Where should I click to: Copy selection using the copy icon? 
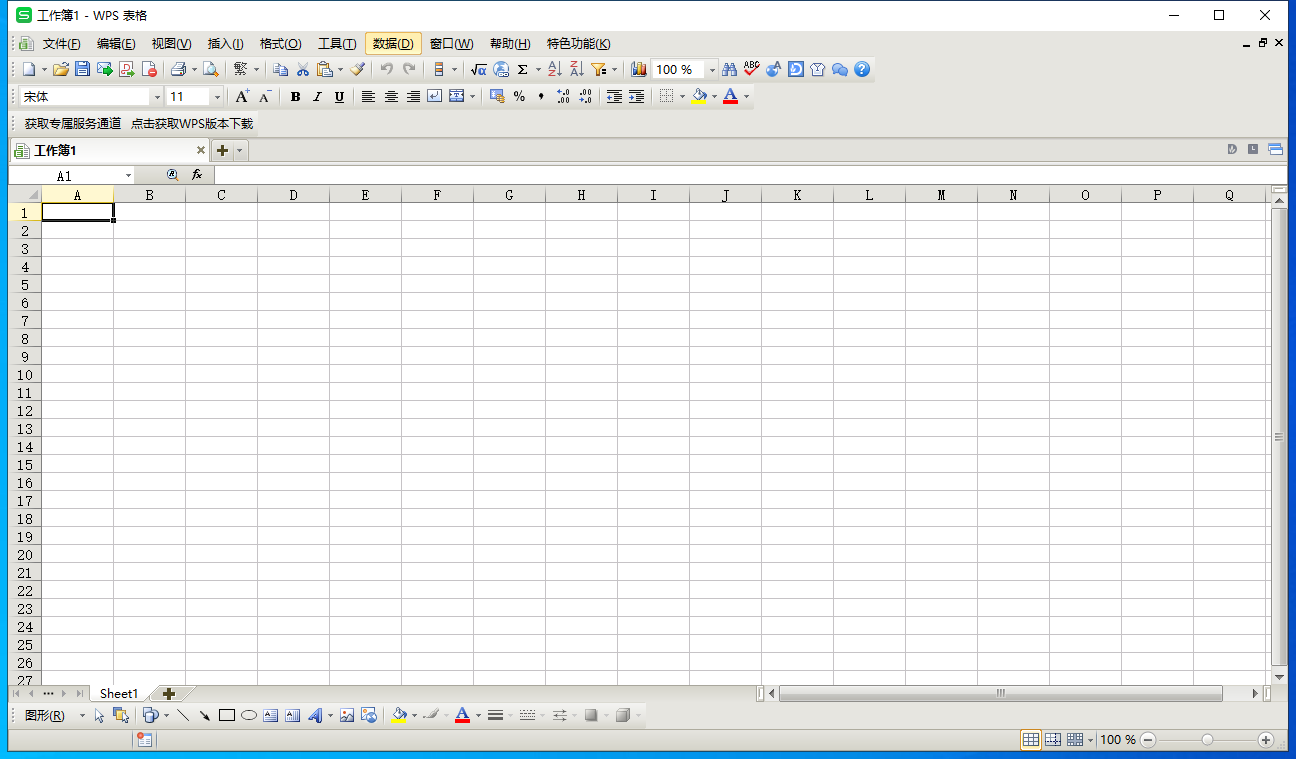click(280, 69)
